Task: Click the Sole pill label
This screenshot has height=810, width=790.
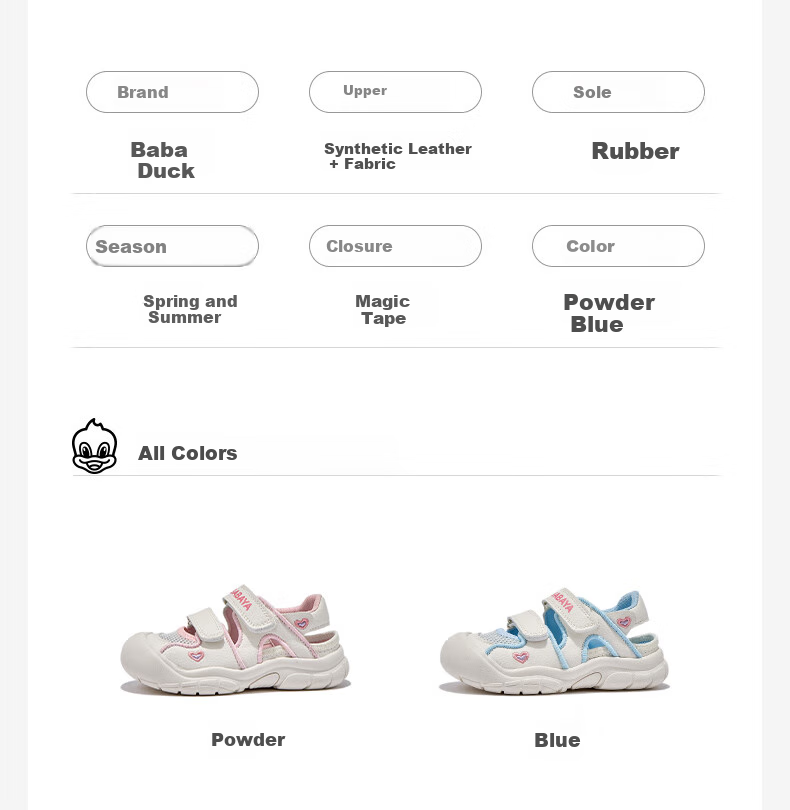Action: [x=618, y=92]
